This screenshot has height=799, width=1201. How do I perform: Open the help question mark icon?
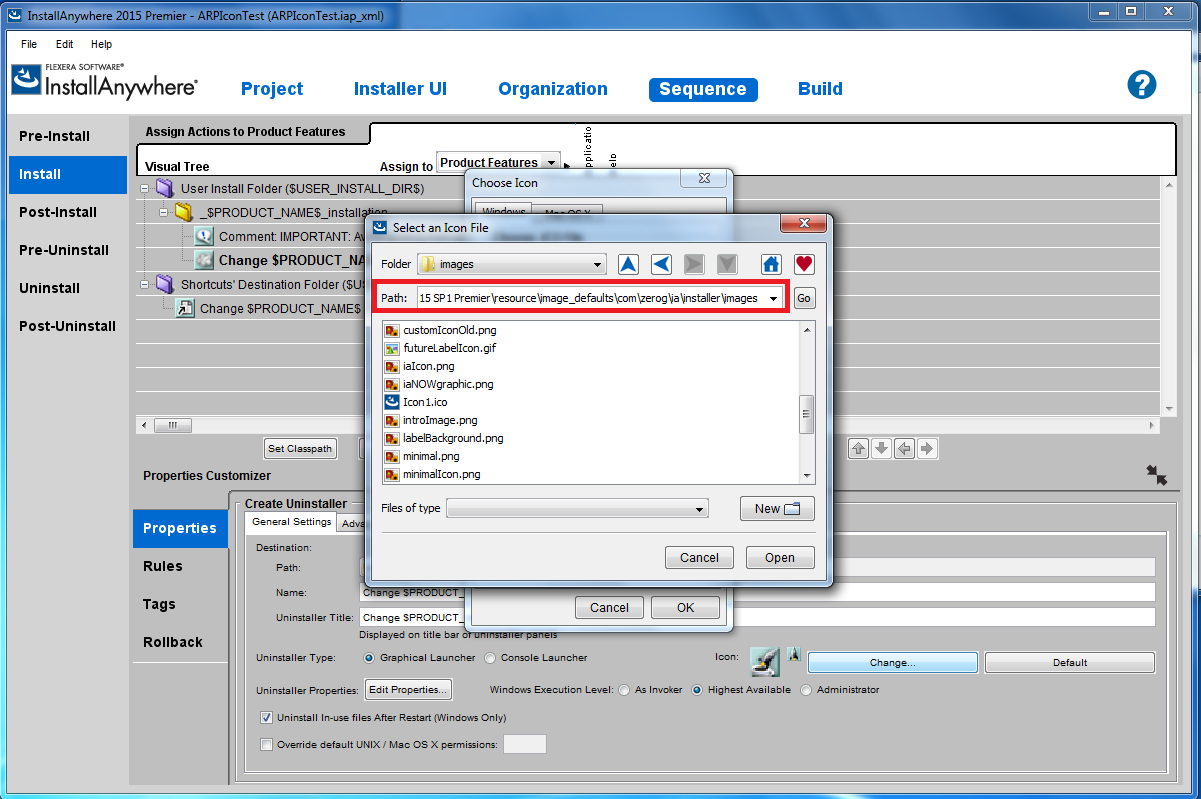click(1141, 85)
